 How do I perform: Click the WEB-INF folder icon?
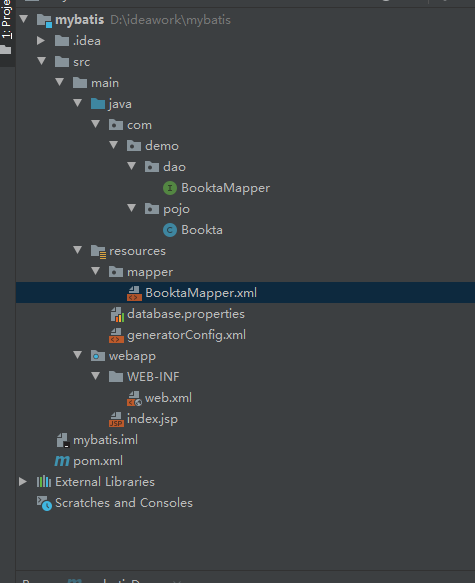116,377
